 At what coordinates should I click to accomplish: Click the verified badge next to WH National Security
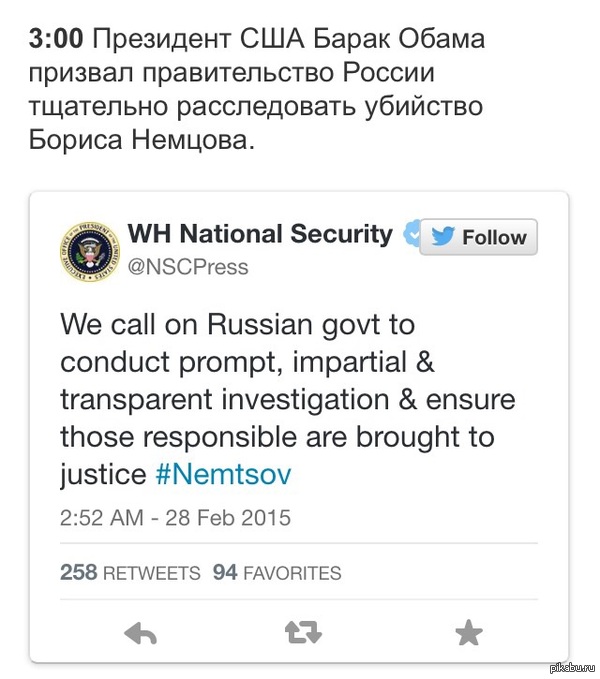coord(411,234)
